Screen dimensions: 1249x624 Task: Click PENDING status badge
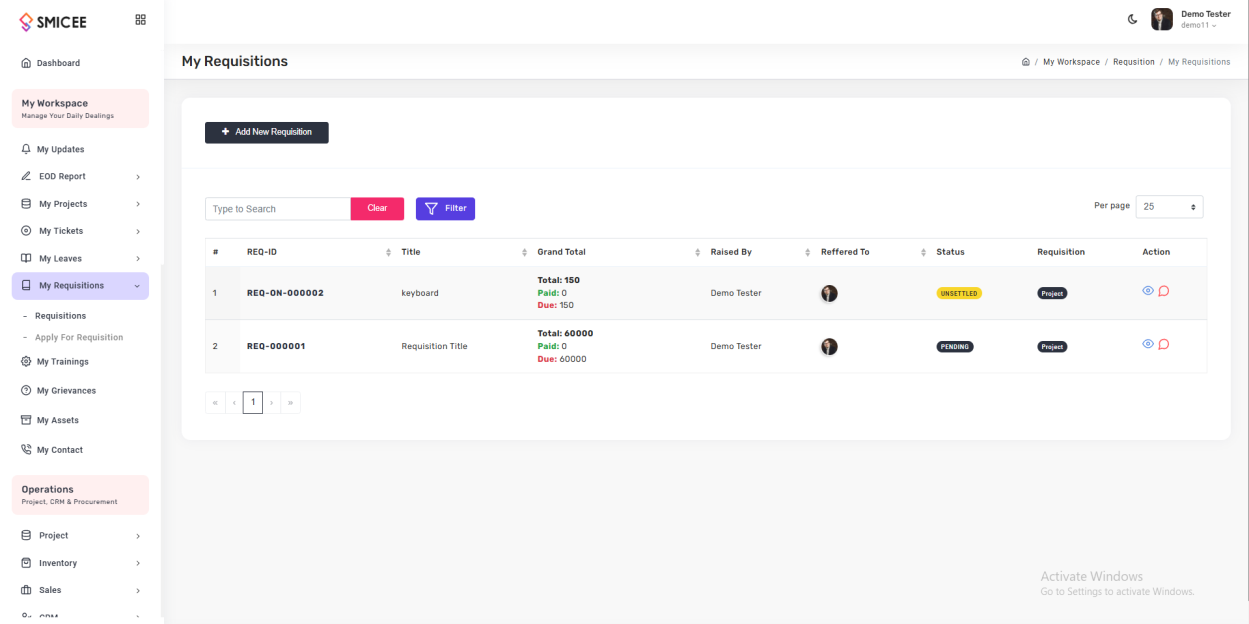tap(955, 347)
